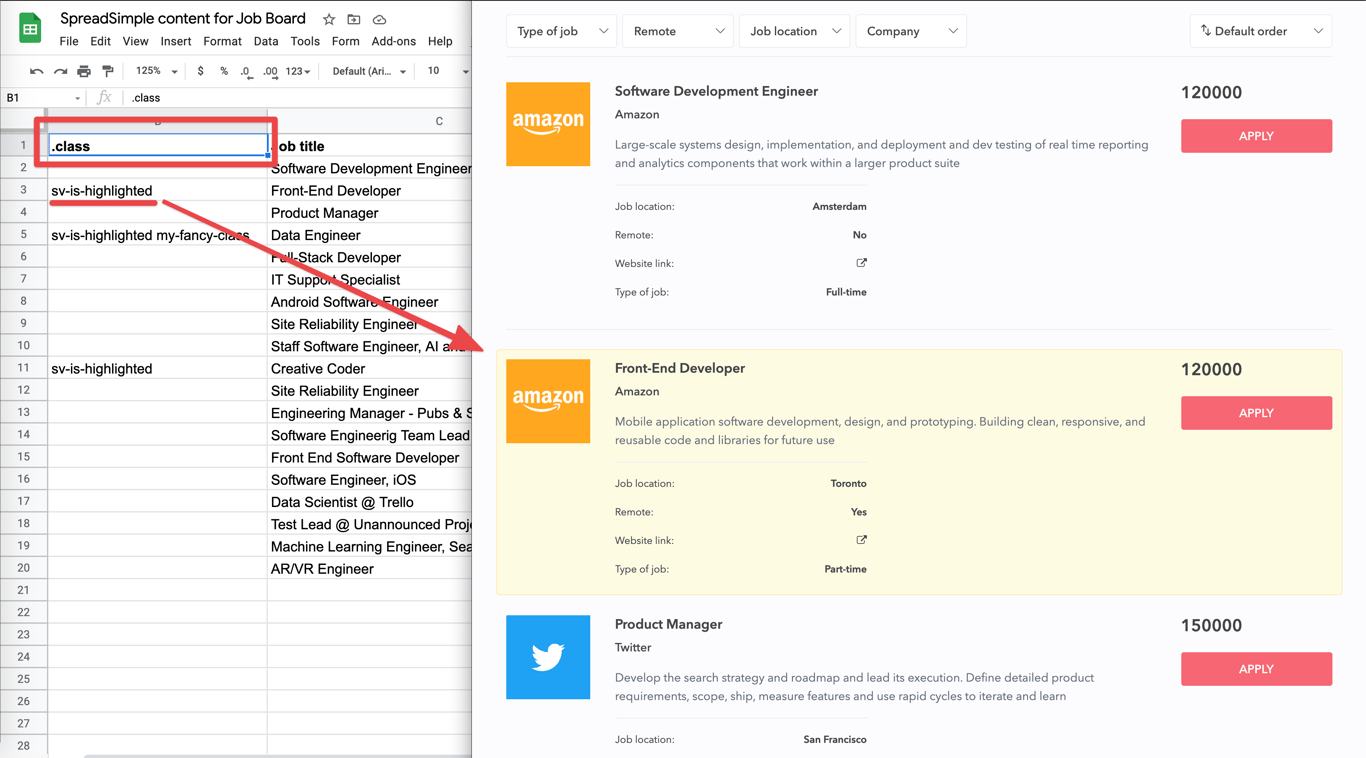Image resolution: width=1366 pixels, height=758 pixels.
Task: Open the Default (Arial) font dropdown
Action: click(369, 72)
